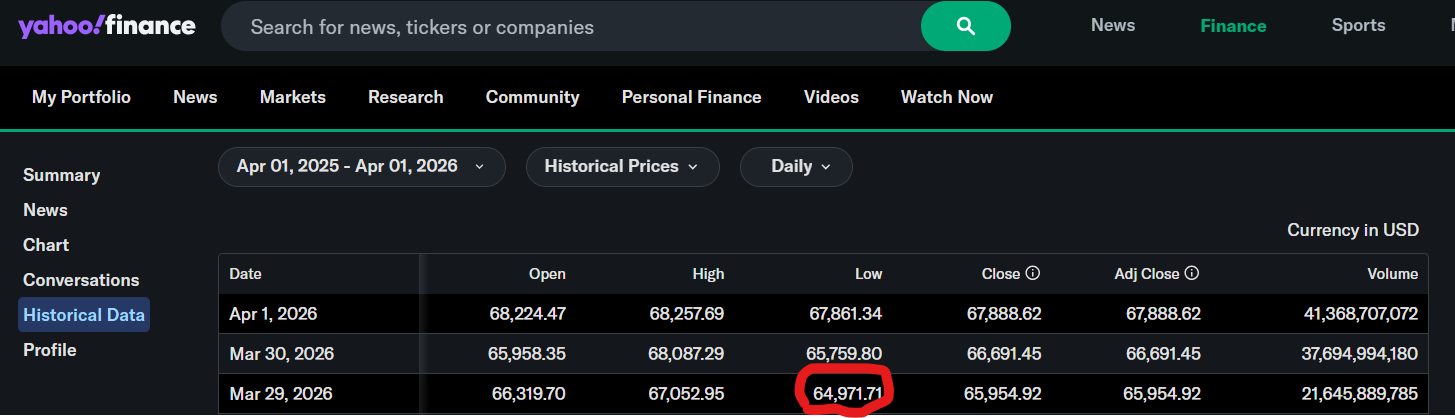Switch to the Summary sidebar tab
1455x418 pixels.
point(61,175)
